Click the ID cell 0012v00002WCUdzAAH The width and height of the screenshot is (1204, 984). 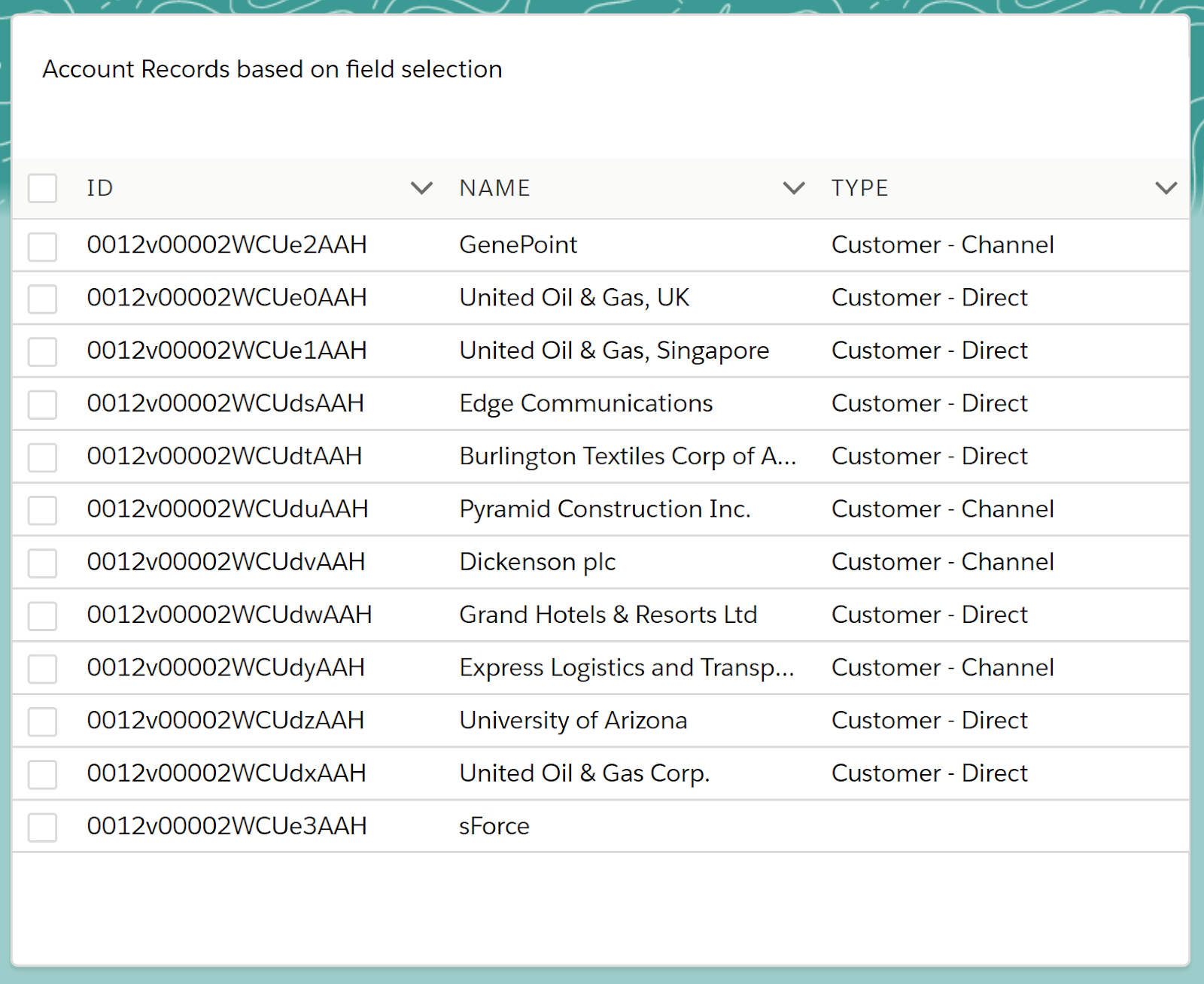point(226,721)
